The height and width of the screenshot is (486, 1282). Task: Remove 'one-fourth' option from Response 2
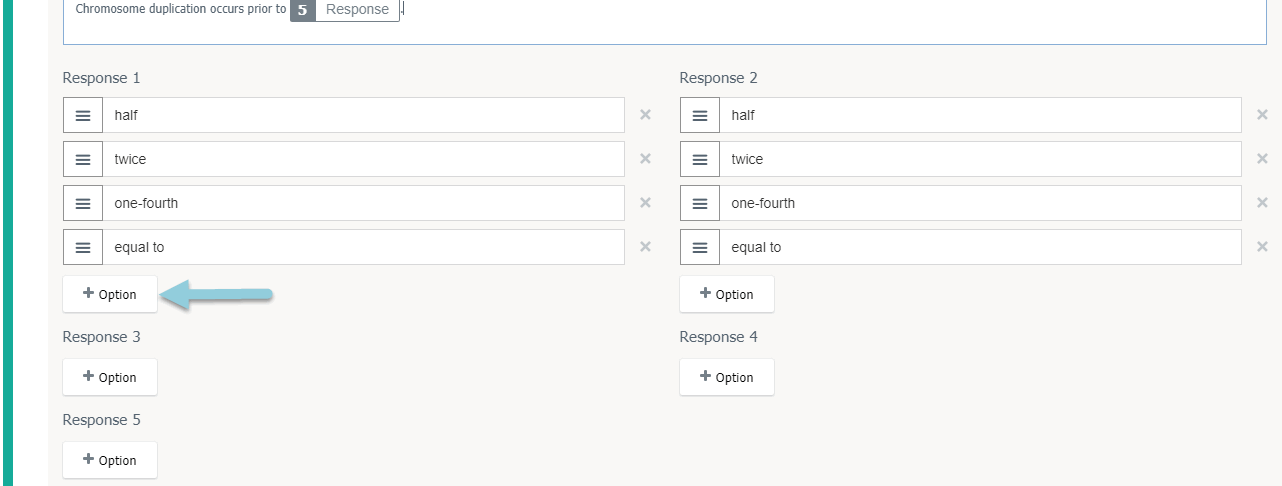[x=1262, y=203]
